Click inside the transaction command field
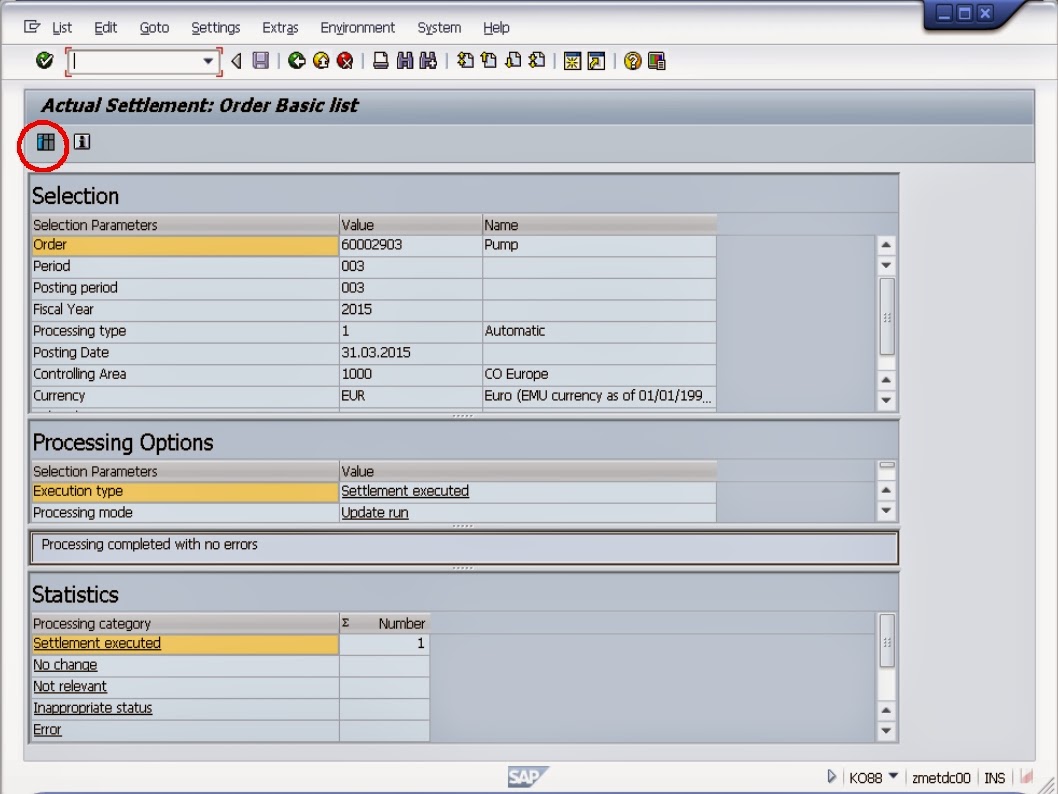The image size is (1058, 794). click(136, 61)
